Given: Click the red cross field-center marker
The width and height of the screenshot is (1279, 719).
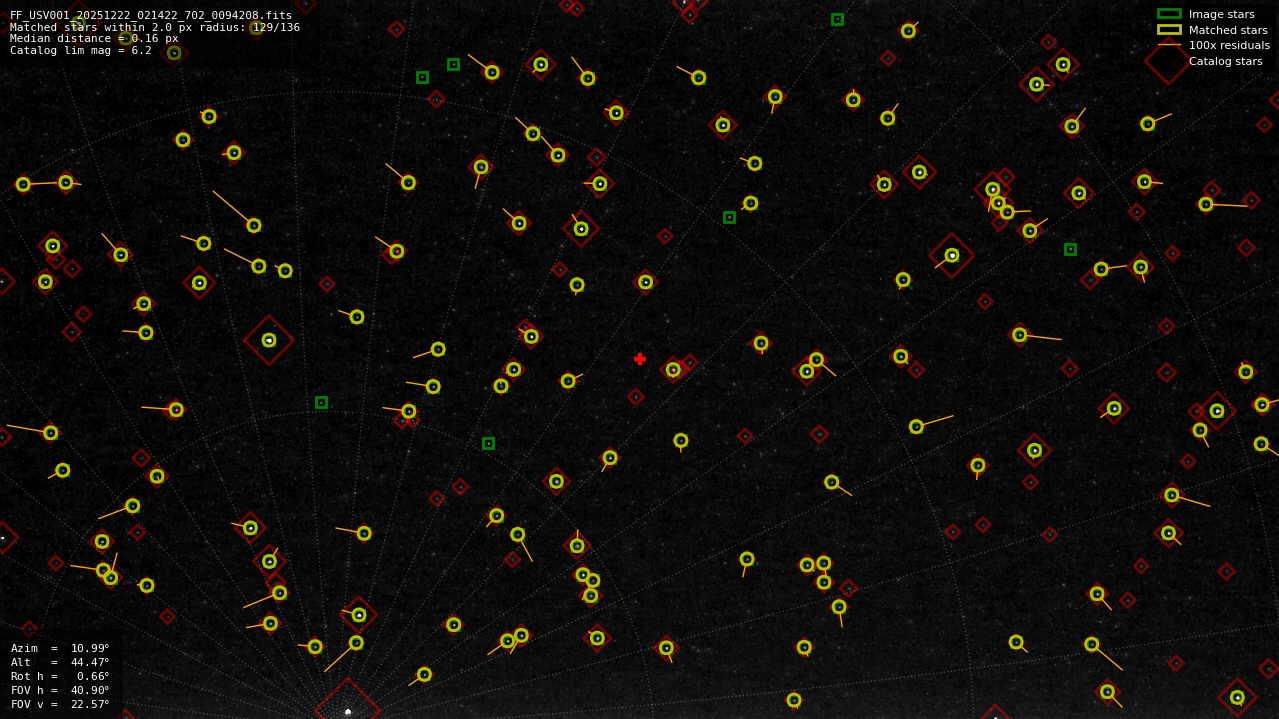Looking at the screenshot, I should [x=640, y=359].
